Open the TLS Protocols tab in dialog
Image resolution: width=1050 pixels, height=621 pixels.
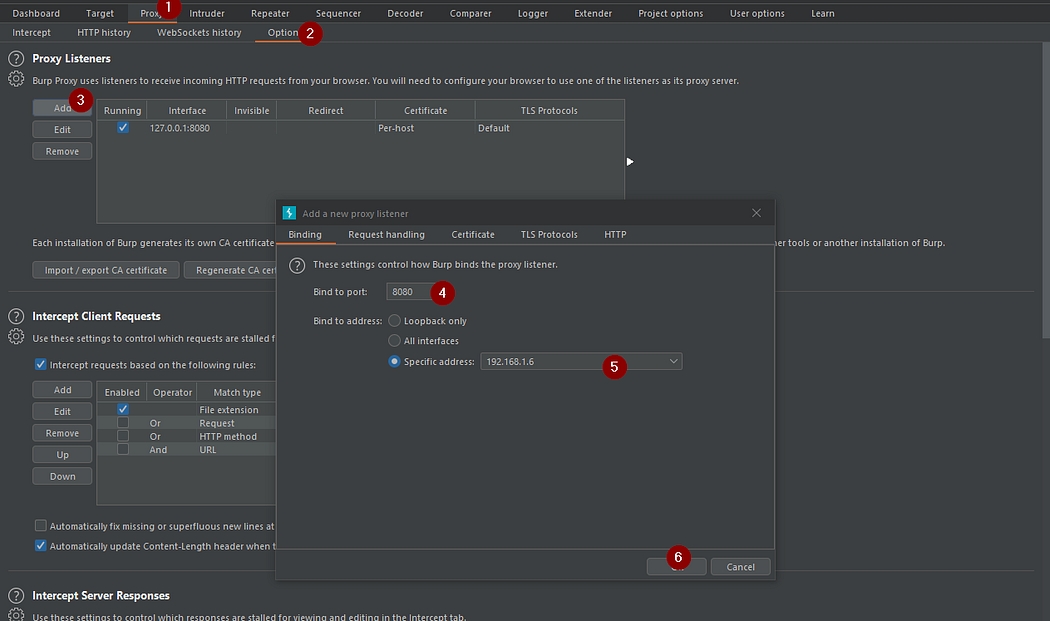pos(548,234)
